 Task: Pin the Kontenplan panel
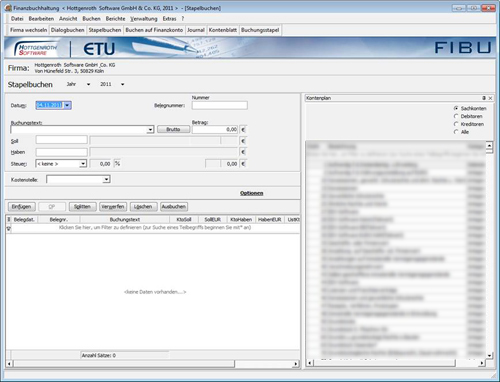point(484,98)
